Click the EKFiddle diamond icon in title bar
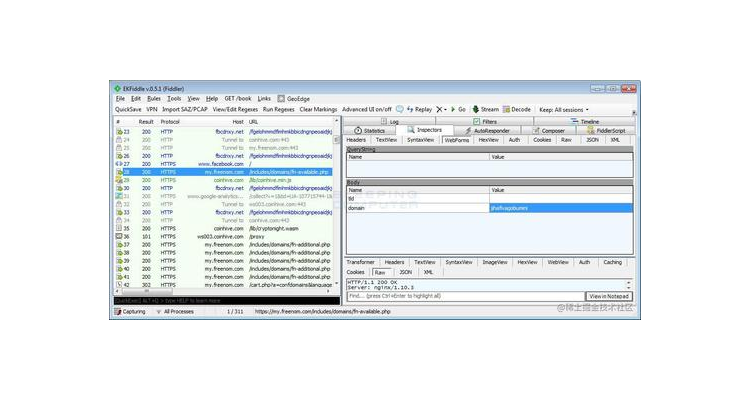This screenshot has height=400, width=750. [117, 89]
